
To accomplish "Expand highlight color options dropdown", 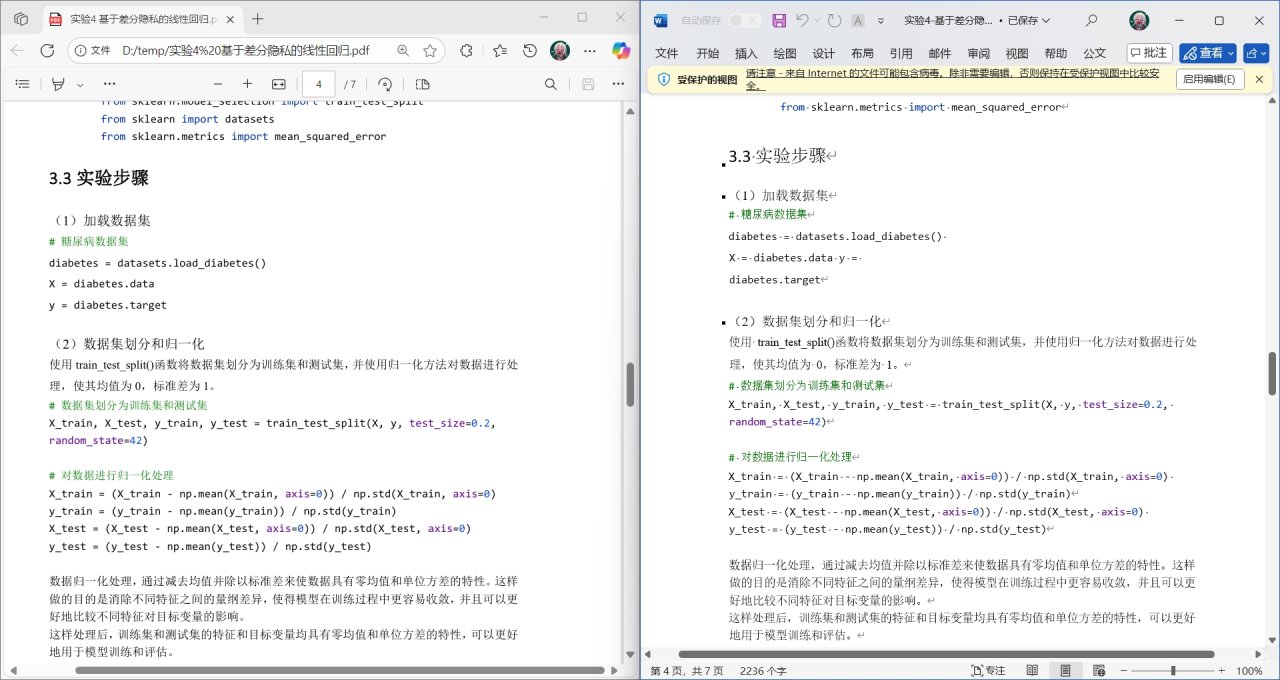I will pyautogui.click(x=80, y=85).
